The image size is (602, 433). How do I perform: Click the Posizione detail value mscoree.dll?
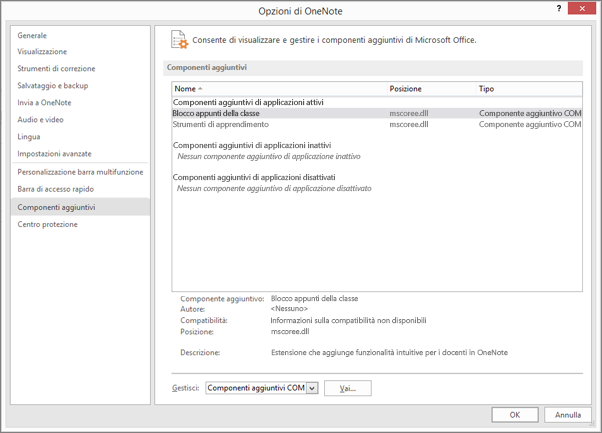coord(290,331)
